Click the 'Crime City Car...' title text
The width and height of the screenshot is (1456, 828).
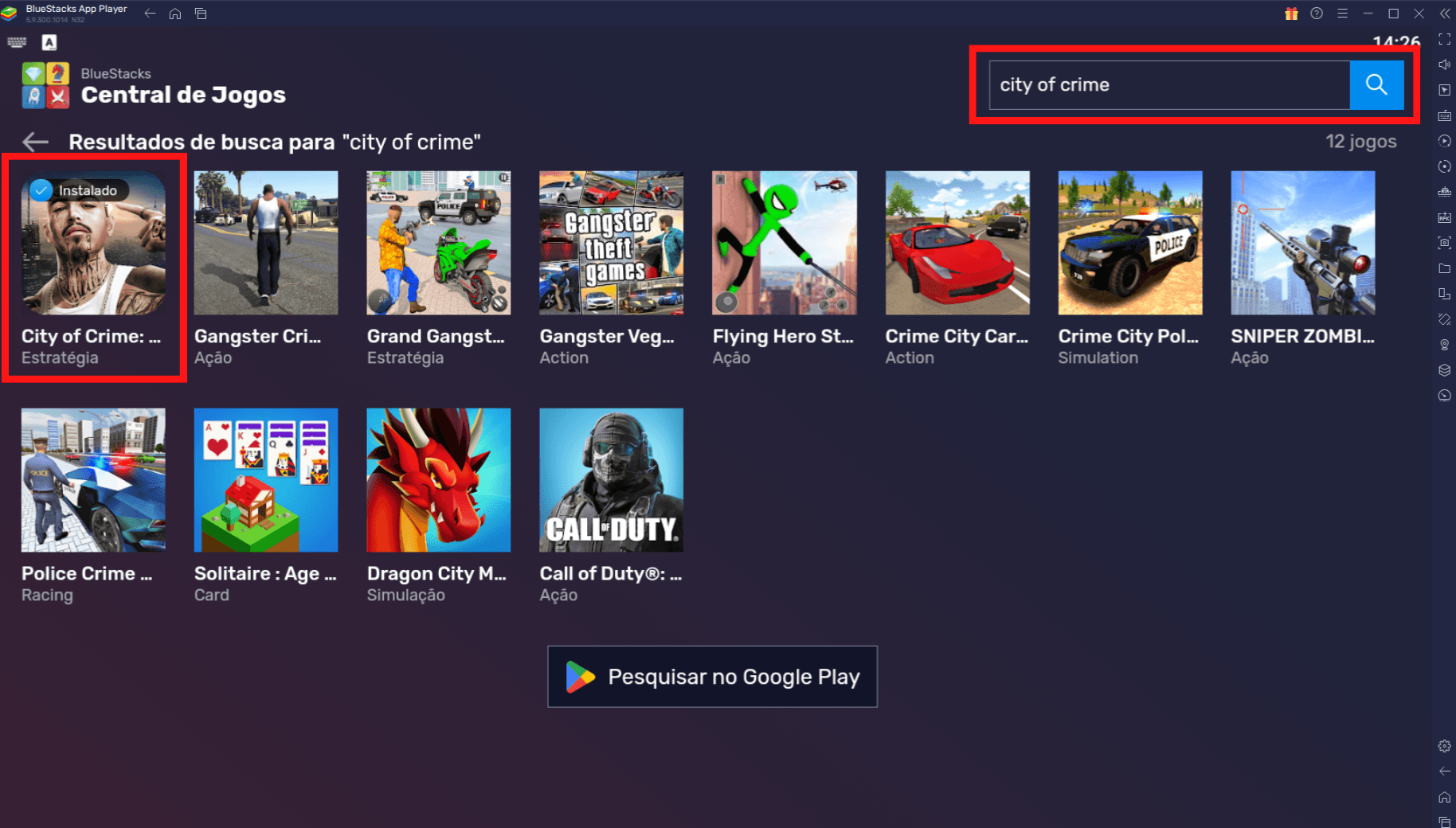coord(957,336)
